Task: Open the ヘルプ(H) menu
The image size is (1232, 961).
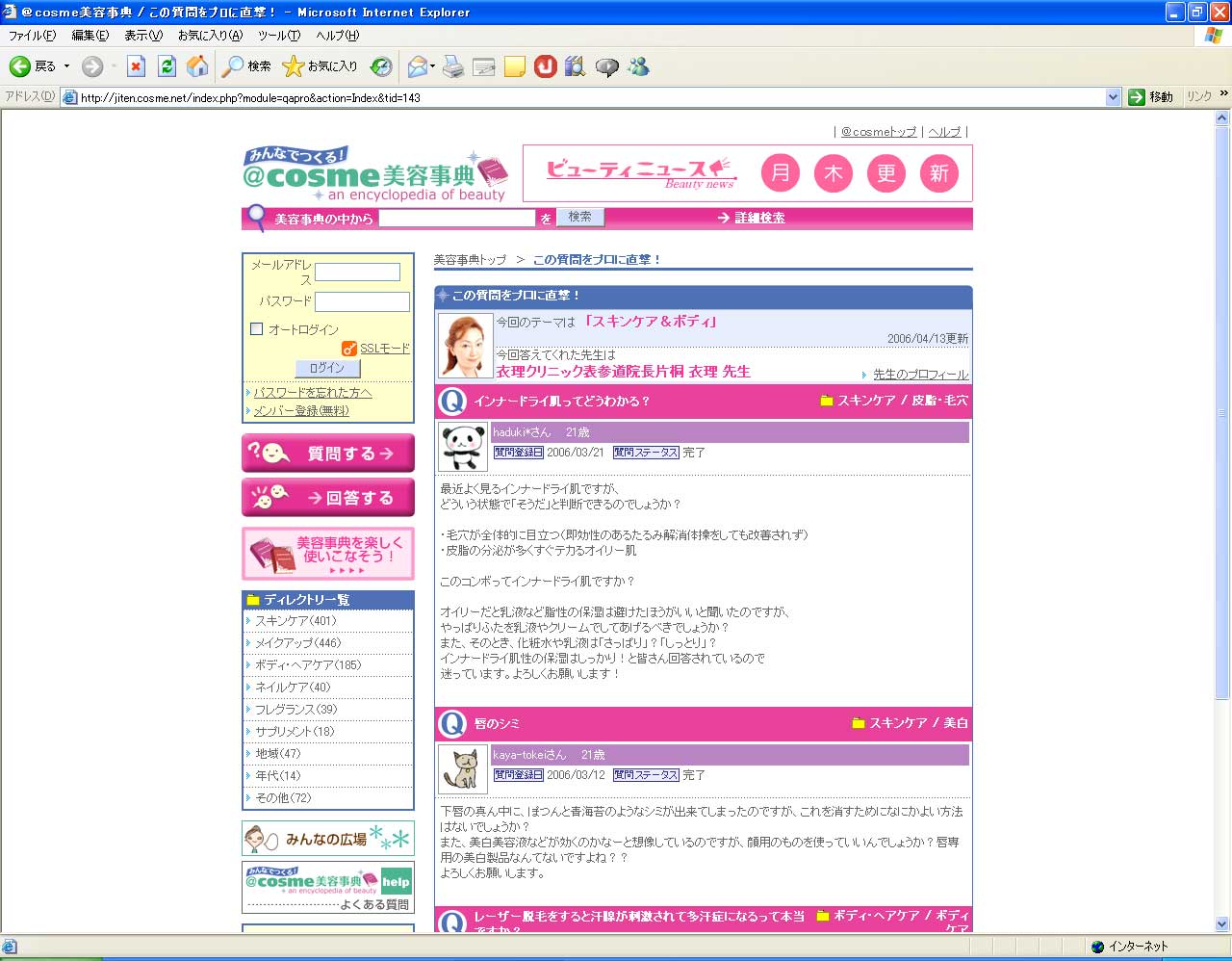Action: tap(338, 36)
